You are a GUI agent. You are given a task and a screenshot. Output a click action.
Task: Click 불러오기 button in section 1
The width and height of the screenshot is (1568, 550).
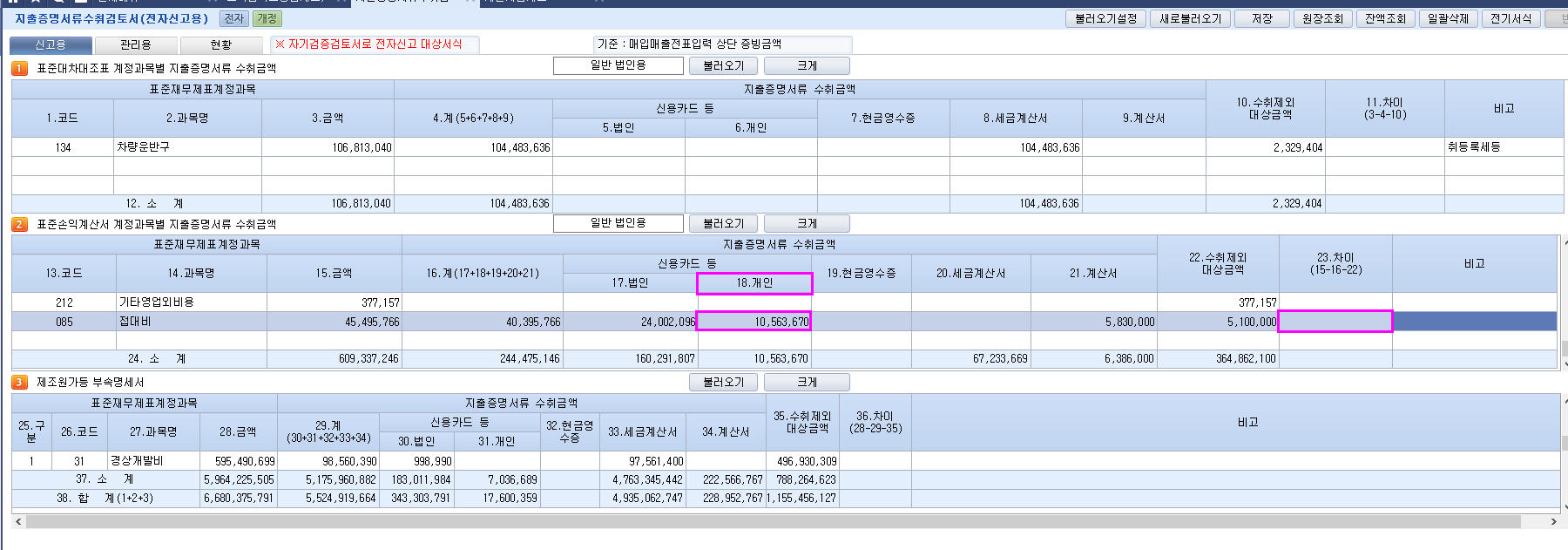tap(723, 65)
